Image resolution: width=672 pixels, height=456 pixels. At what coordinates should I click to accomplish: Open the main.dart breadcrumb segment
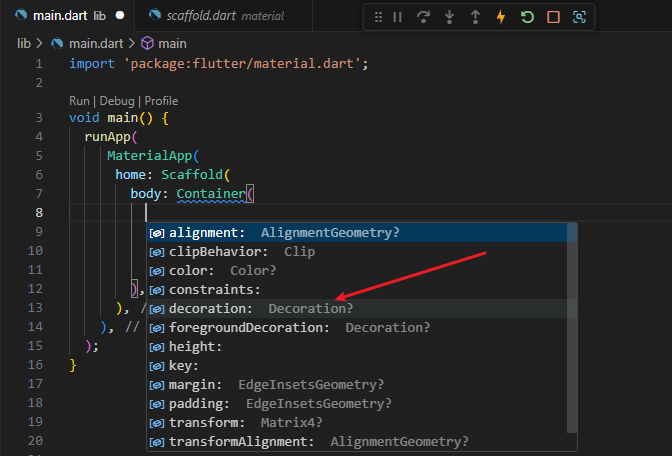[96, 43]
